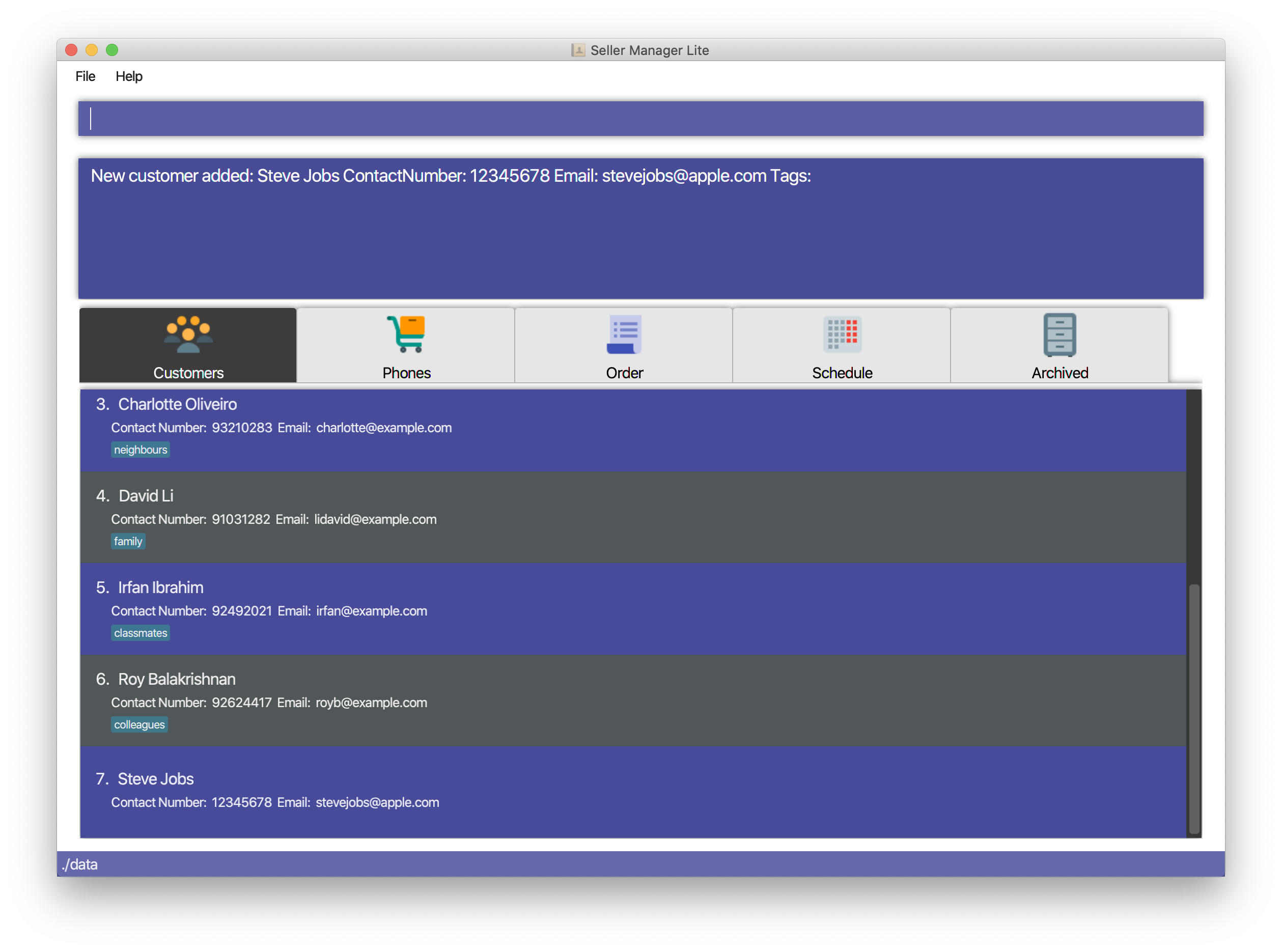Open the Help menu
The height and width of the screenshot is (952, 1282).
click(129, 76)
